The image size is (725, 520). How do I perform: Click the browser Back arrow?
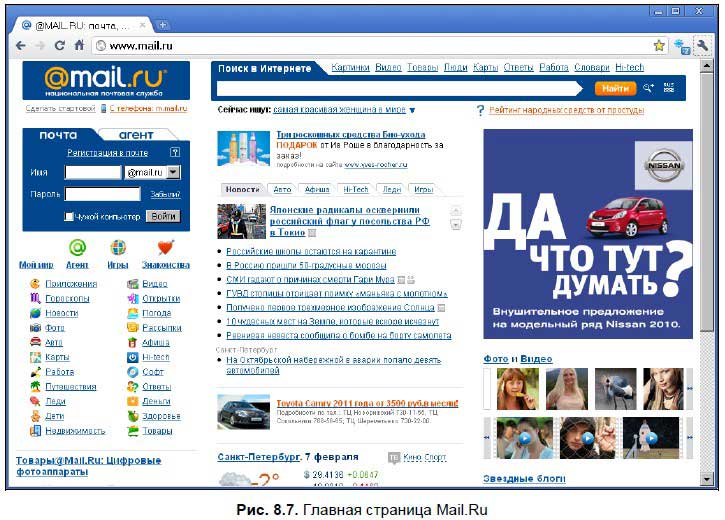[x=20, y=45]
